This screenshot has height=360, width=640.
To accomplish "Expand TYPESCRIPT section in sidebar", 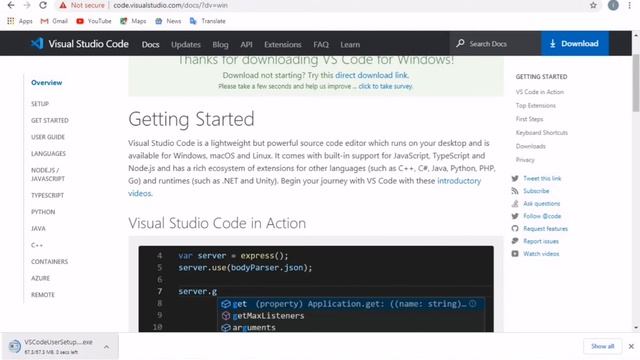I will 47,195.
